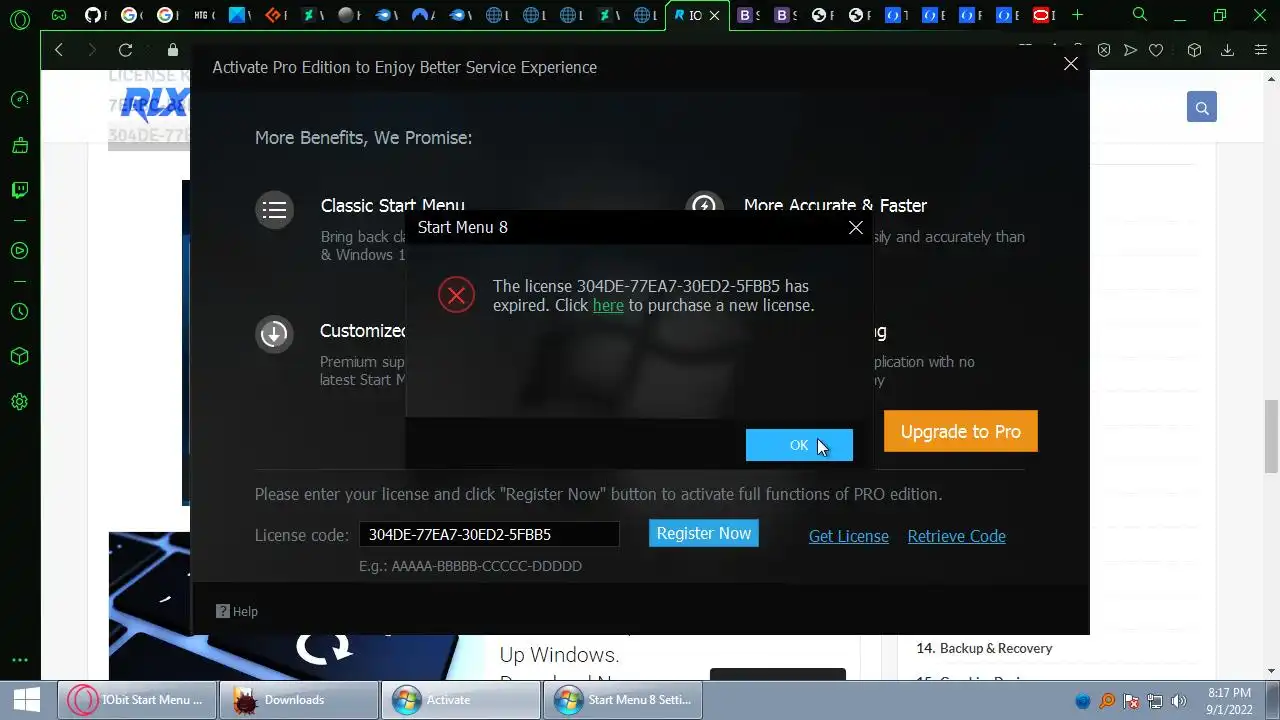Click the error X icon in the dialog

pyautogui.click(x=456, y=295)
